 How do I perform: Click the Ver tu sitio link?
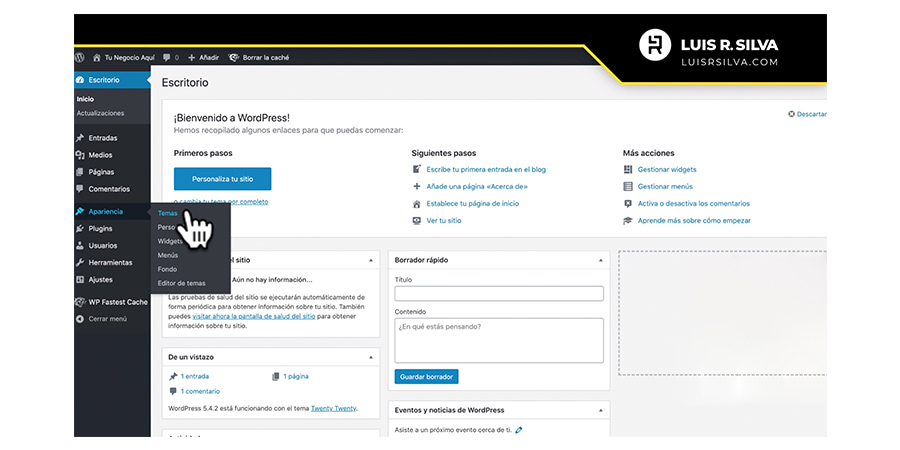click(444, 220)
